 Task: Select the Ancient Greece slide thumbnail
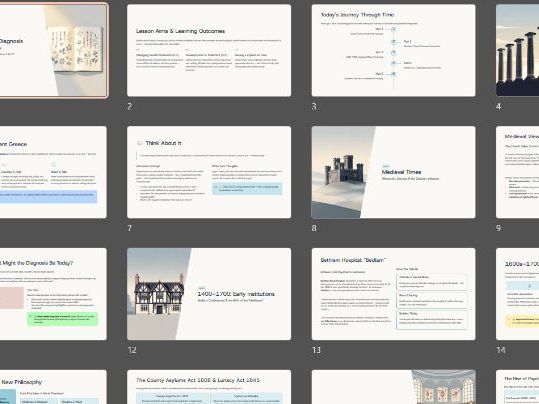pos(53,172)
